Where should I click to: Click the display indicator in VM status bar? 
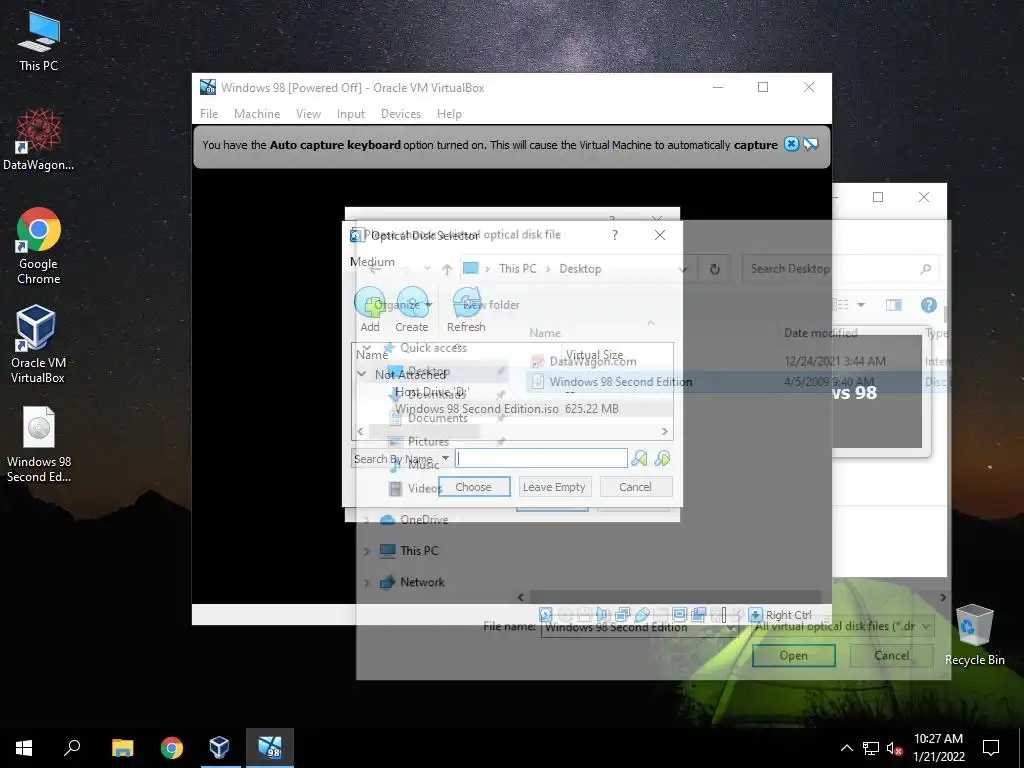pos(679,615)
